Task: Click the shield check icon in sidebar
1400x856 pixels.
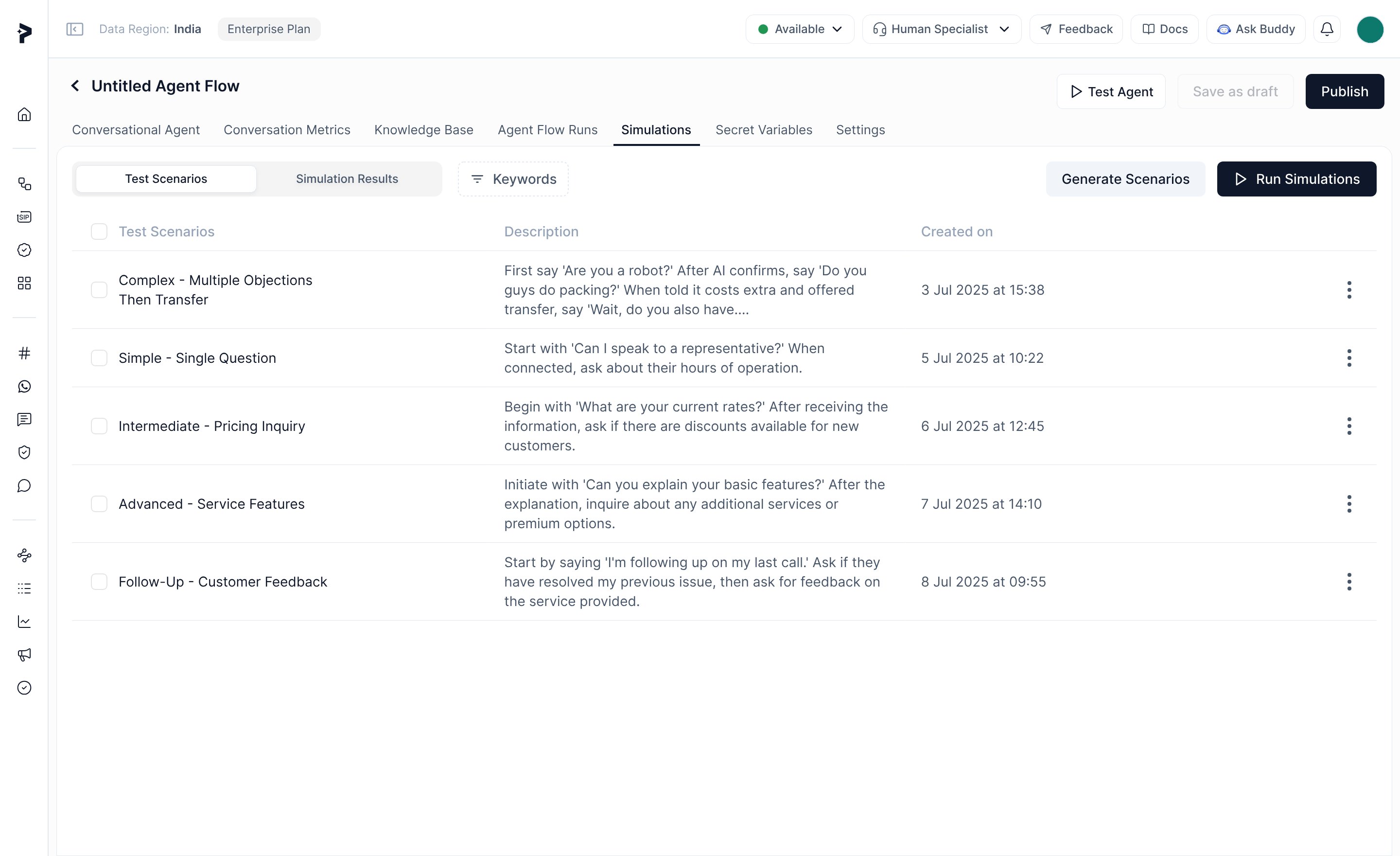Action: click(x=24, y=452)
